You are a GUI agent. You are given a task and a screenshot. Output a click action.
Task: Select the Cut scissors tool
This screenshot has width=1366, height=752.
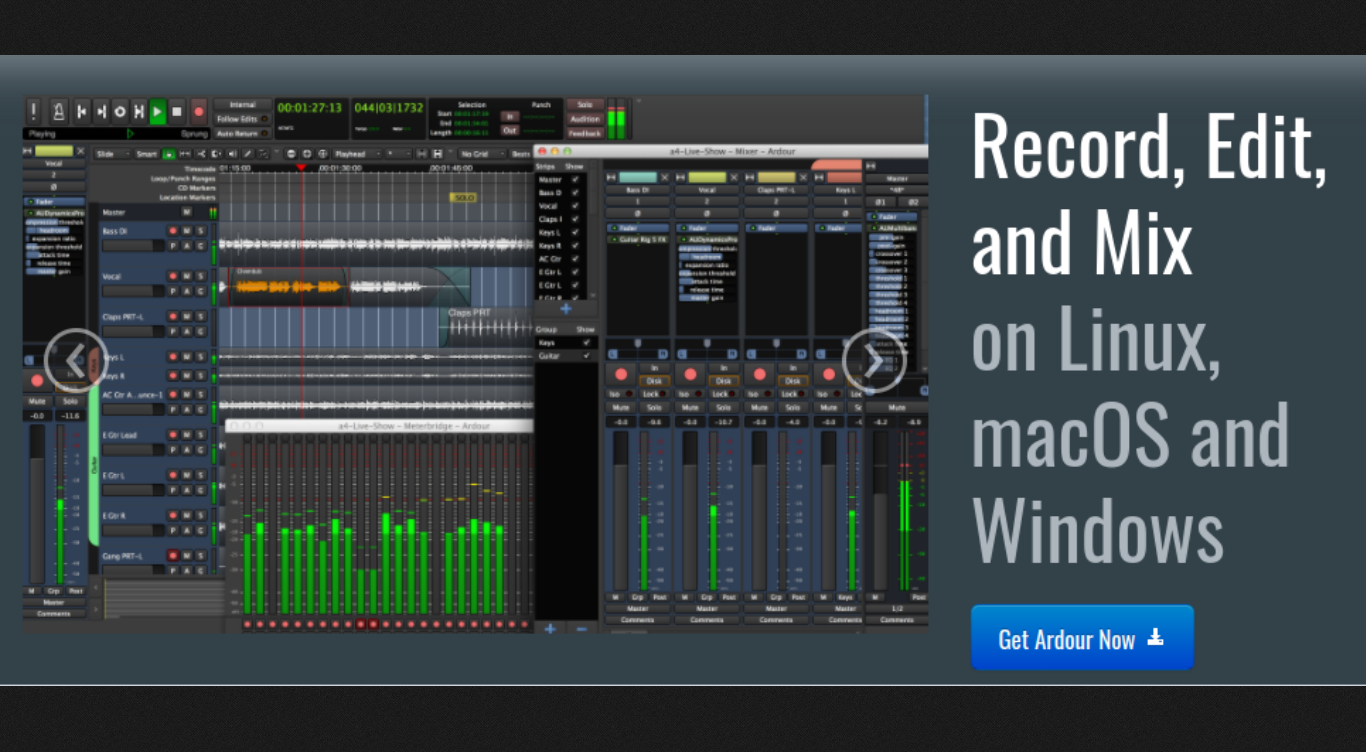(201, 154)
